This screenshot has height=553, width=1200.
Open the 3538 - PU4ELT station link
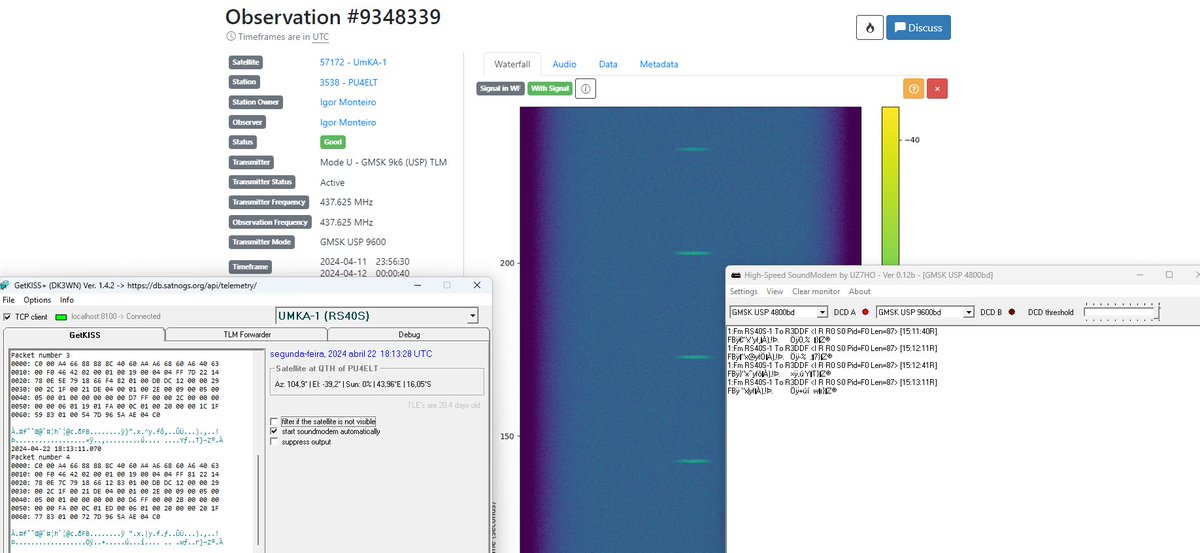click(x=349, y=82)
